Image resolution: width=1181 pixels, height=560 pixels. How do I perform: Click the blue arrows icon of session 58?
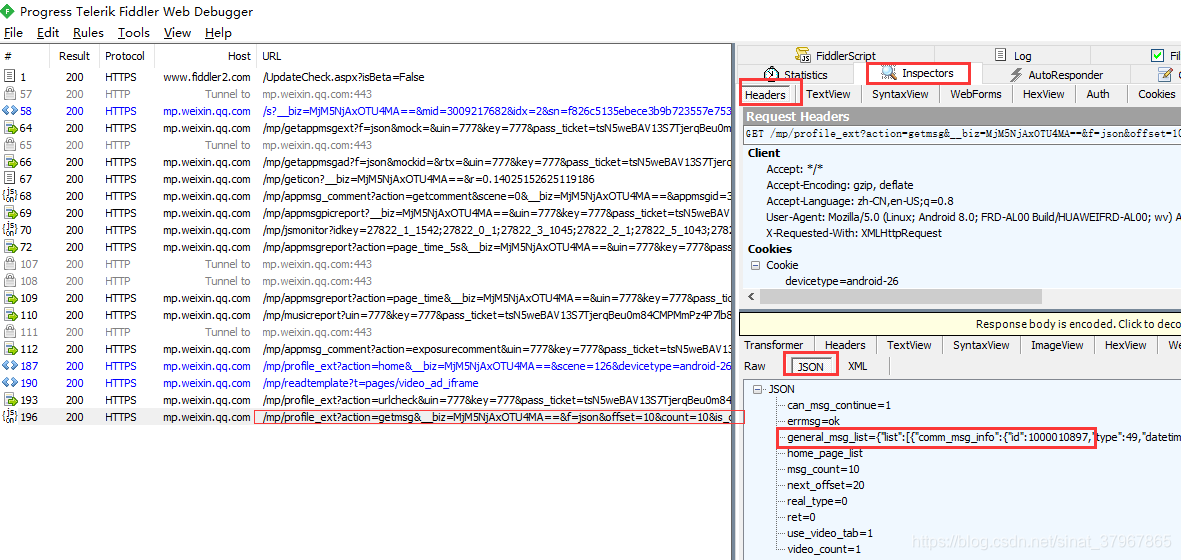point(10,111)
